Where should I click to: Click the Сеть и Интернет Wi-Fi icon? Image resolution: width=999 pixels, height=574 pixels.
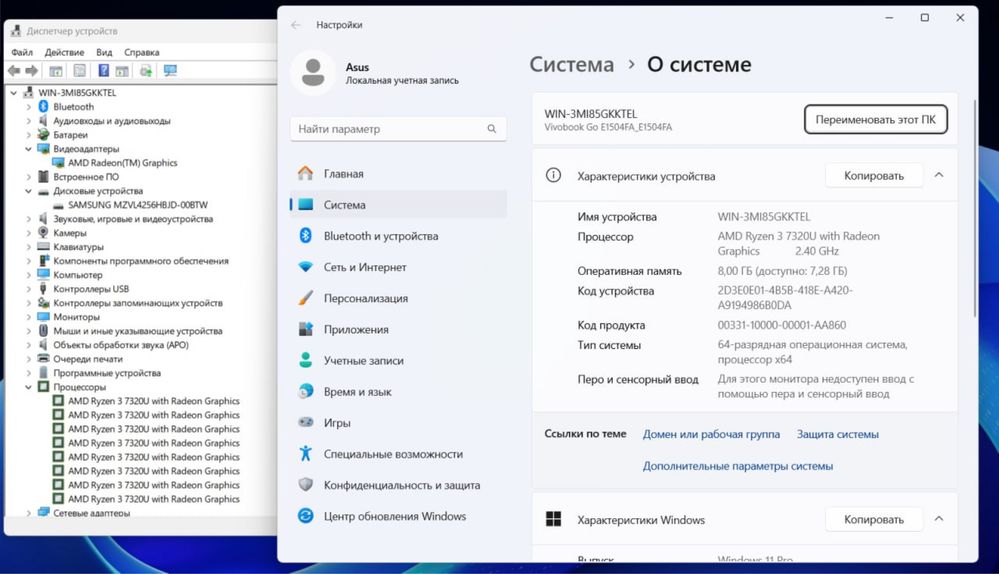click(x=306, y=267)
